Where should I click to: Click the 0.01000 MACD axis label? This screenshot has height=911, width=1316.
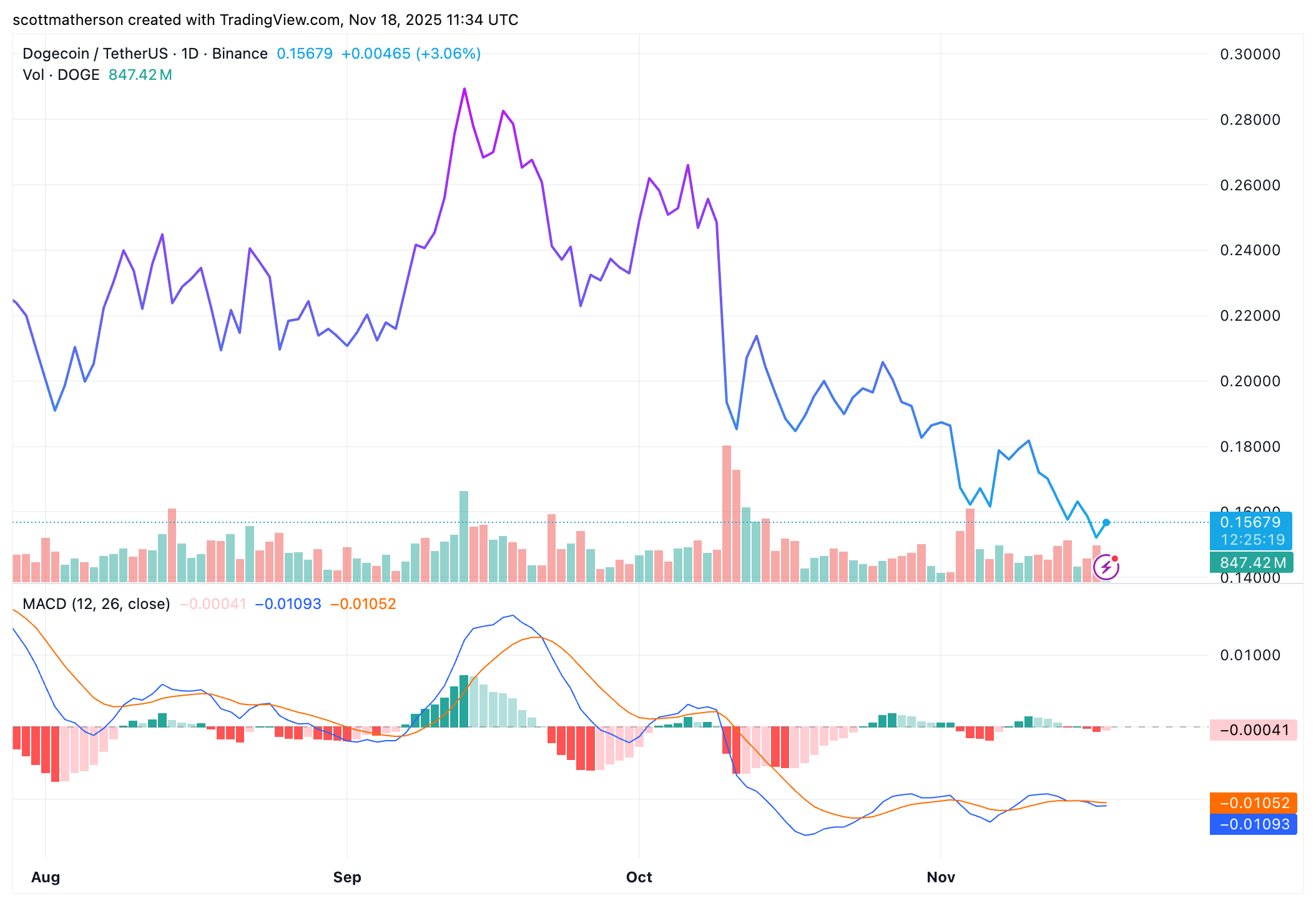coord(1250,655)
